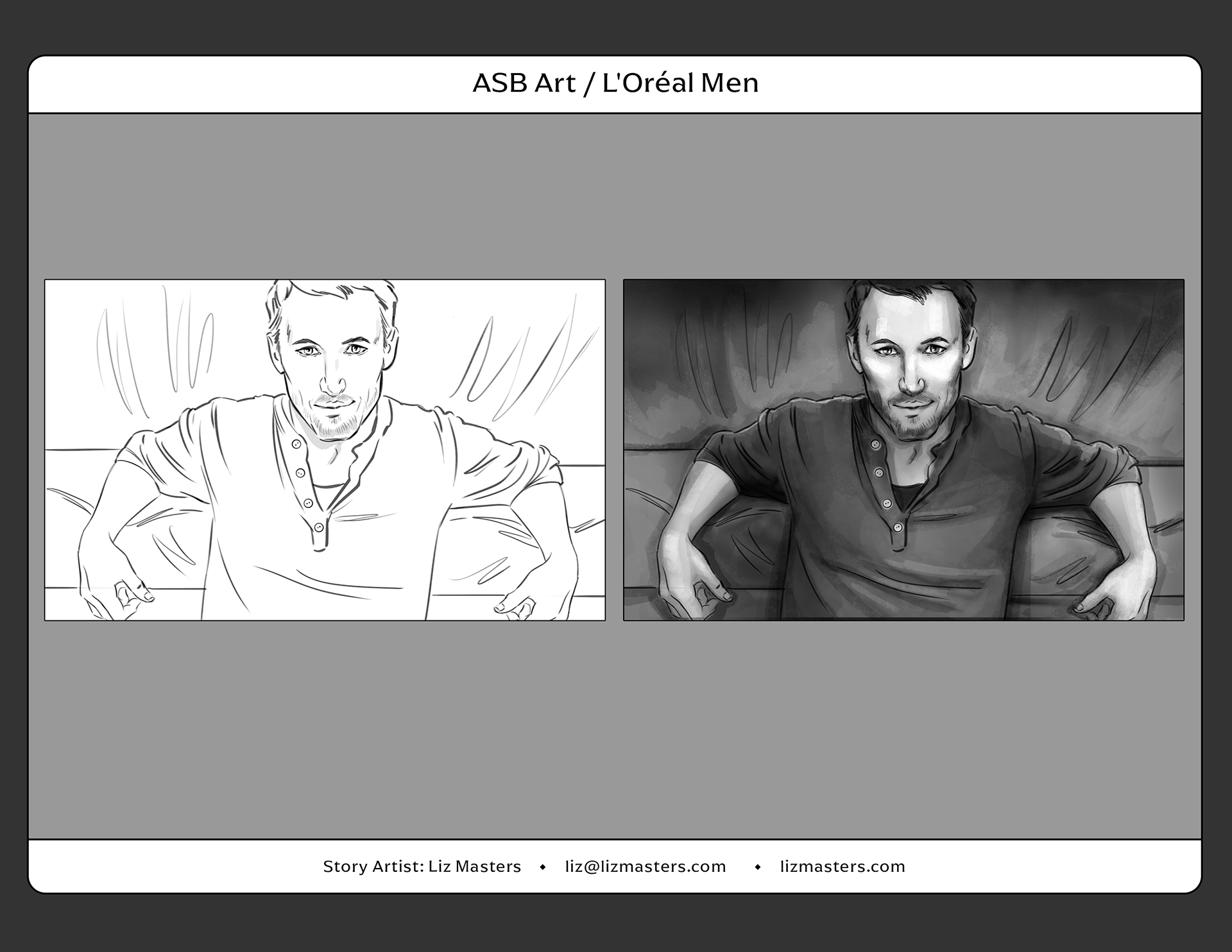Click the top shirt button in shaded panel
Viewport: 1232px width, 952px height.
(x=875, y=444)
